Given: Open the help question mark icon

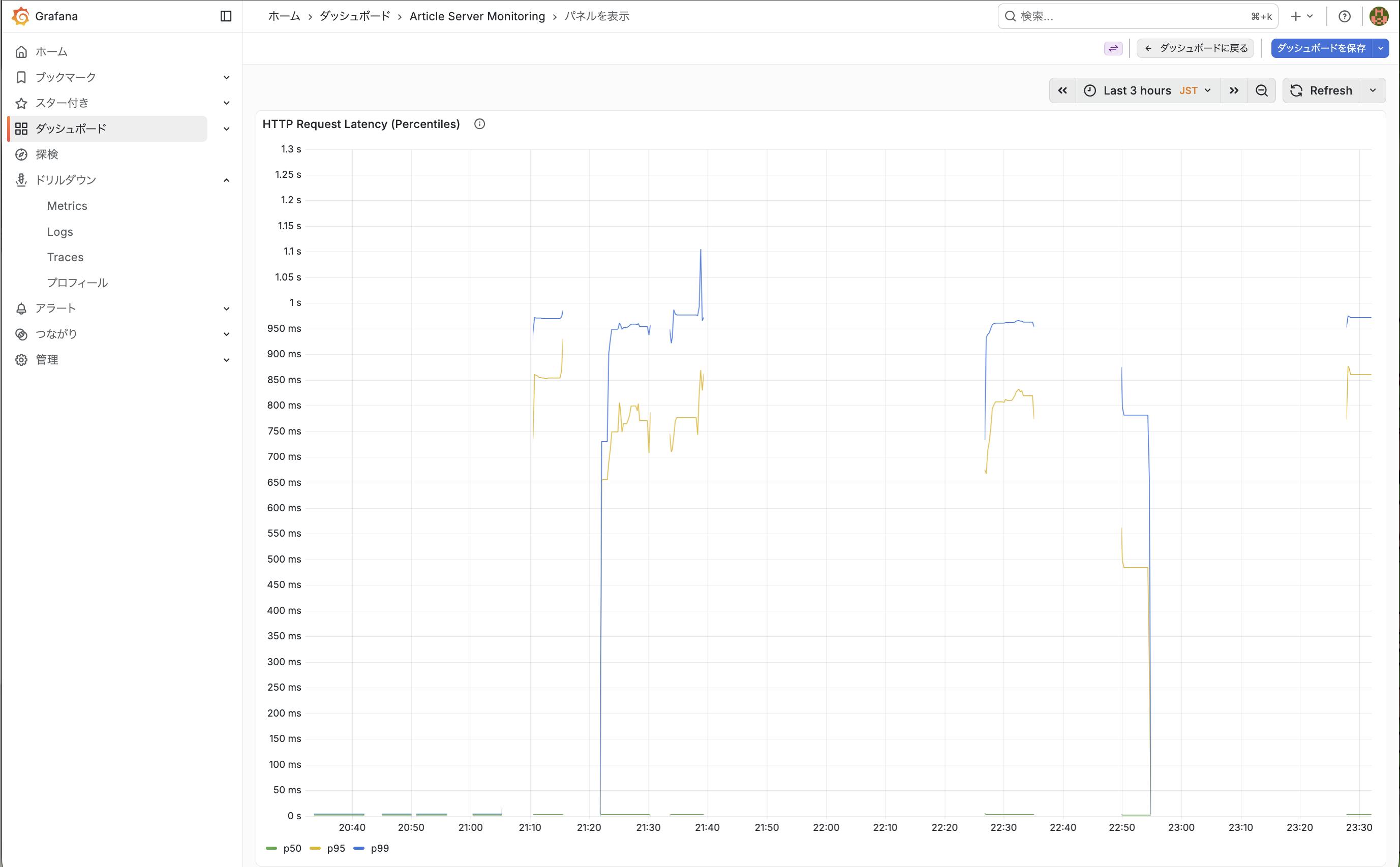Looking at the screenshot, I should 1345,16.
